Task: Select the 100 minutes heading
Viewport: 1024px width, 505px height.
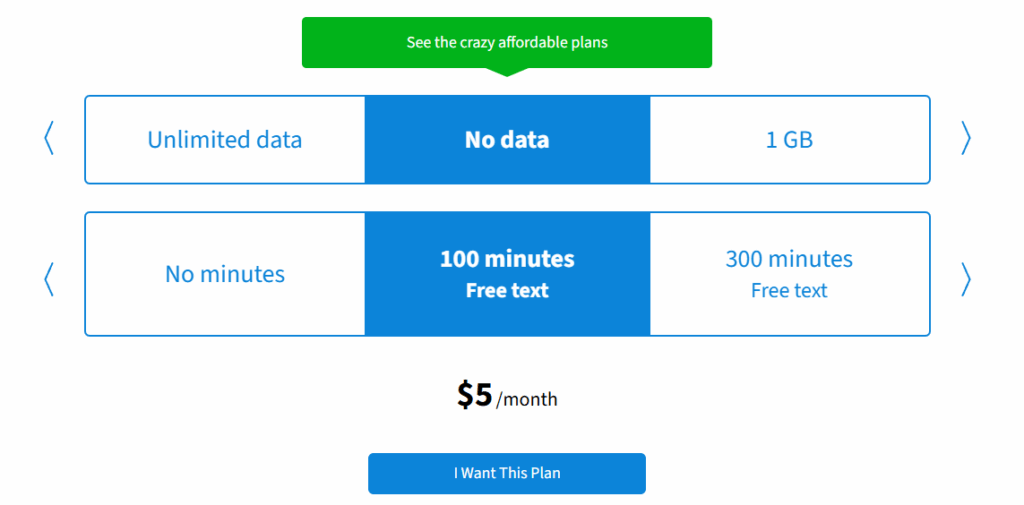Action: pos(507,259)
